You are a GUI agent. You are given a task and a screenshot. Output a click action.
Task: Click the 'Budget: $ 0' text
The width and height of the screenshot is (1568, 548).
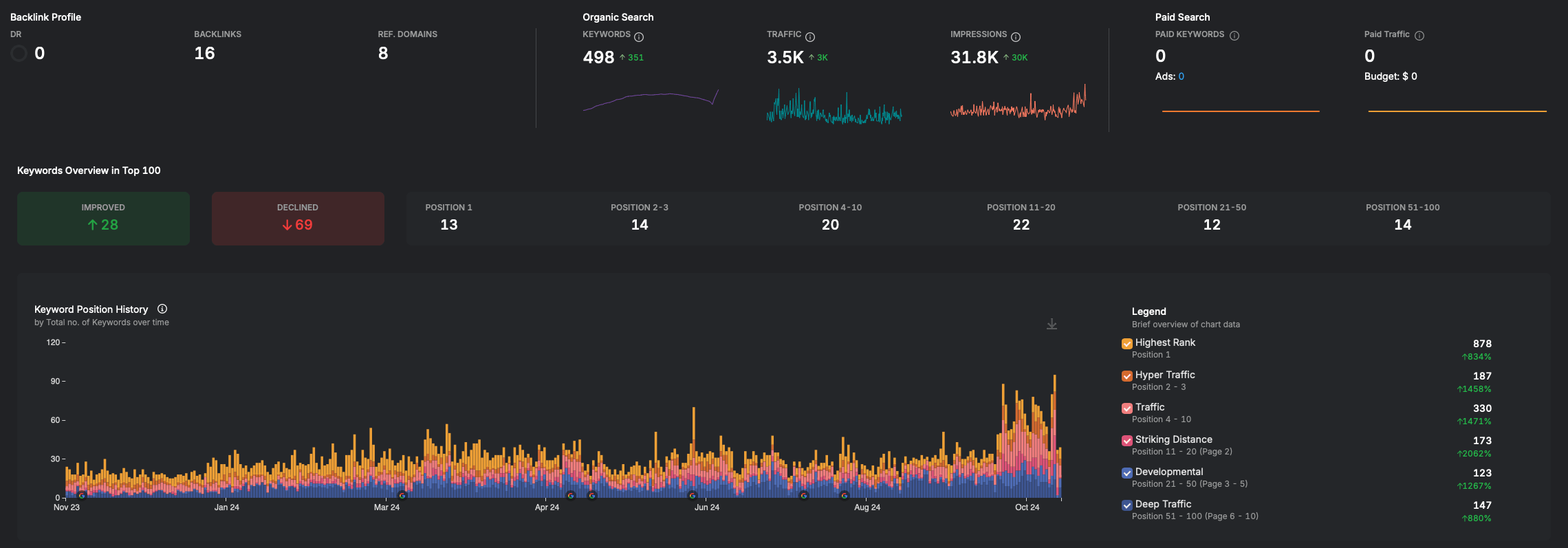click(1391, 76)
